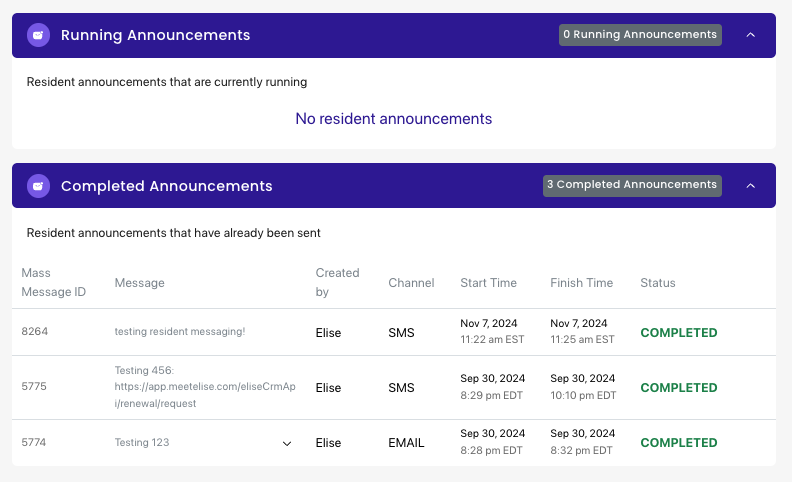Collapse the Running Announcements section chevron

(751, 35)
